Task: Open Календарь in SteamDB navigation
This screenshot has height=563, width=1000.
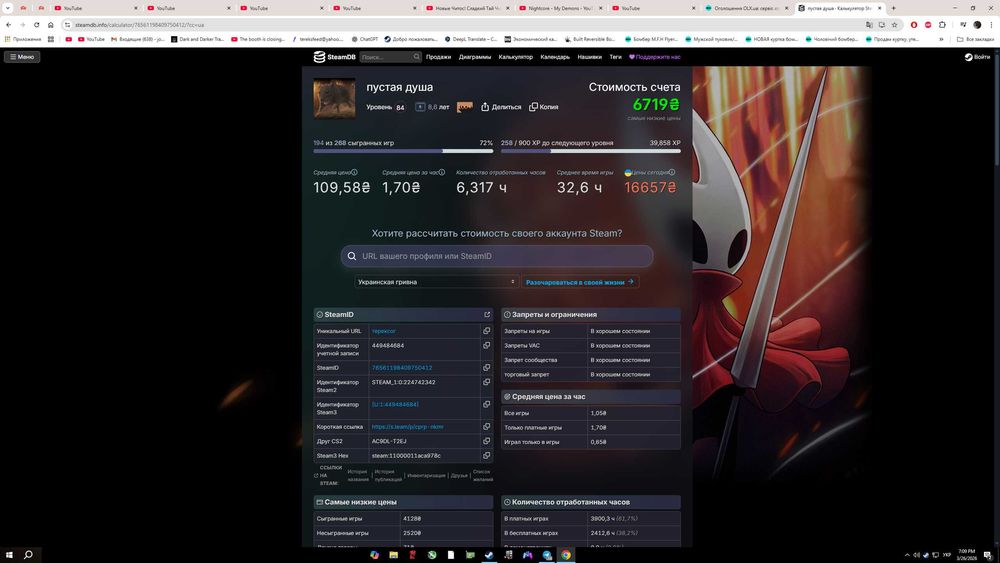Action: [555, 57]
